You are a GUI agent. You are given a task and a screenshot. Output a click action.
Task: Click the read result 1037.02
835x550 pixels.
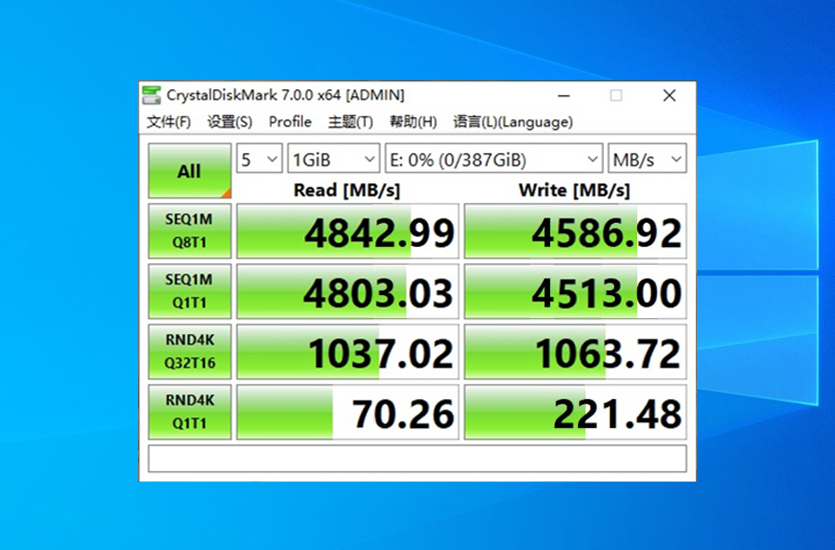point(347,351)
